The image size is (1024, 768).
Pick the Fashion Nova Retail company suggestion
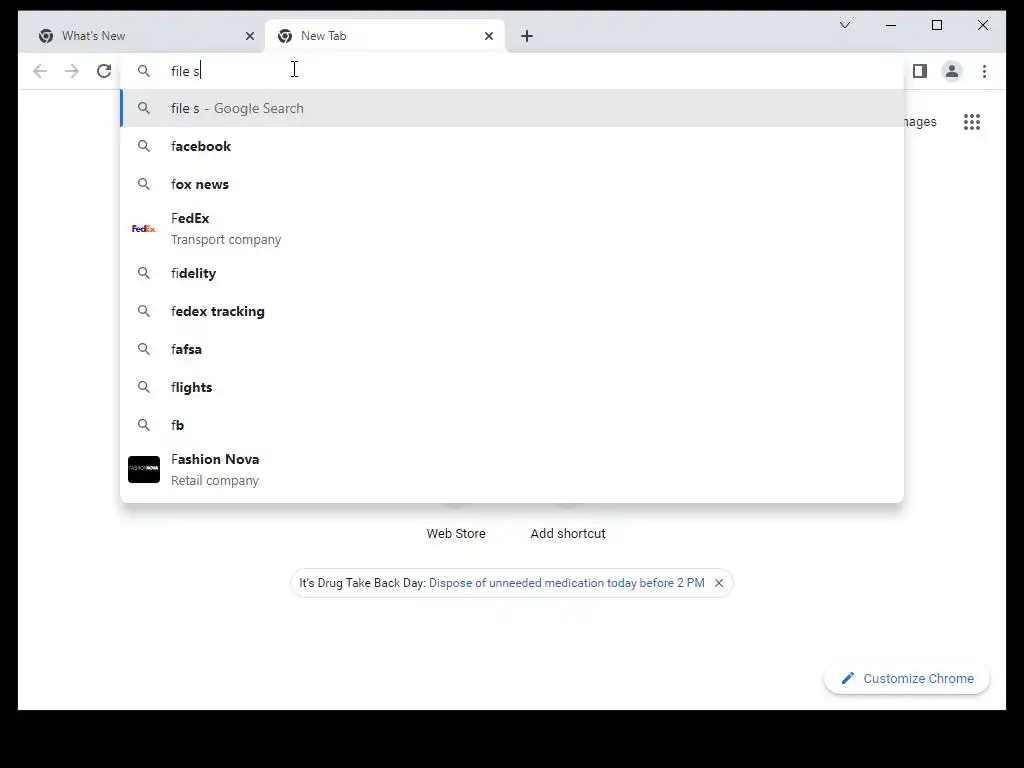(x=512, y=470)
